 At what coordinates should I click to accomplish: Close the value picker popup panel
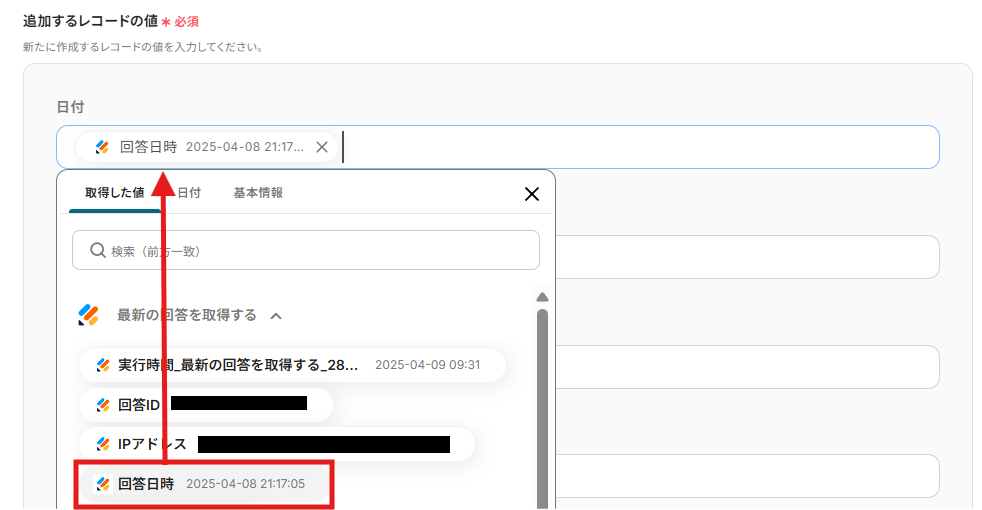coord(532,194)
